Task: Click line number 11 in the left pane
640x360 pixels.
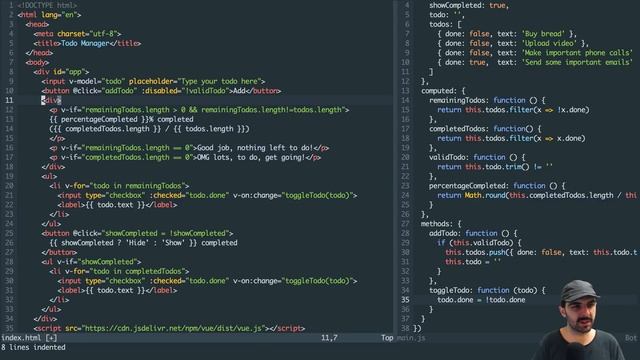Action: tap(9, 100)
